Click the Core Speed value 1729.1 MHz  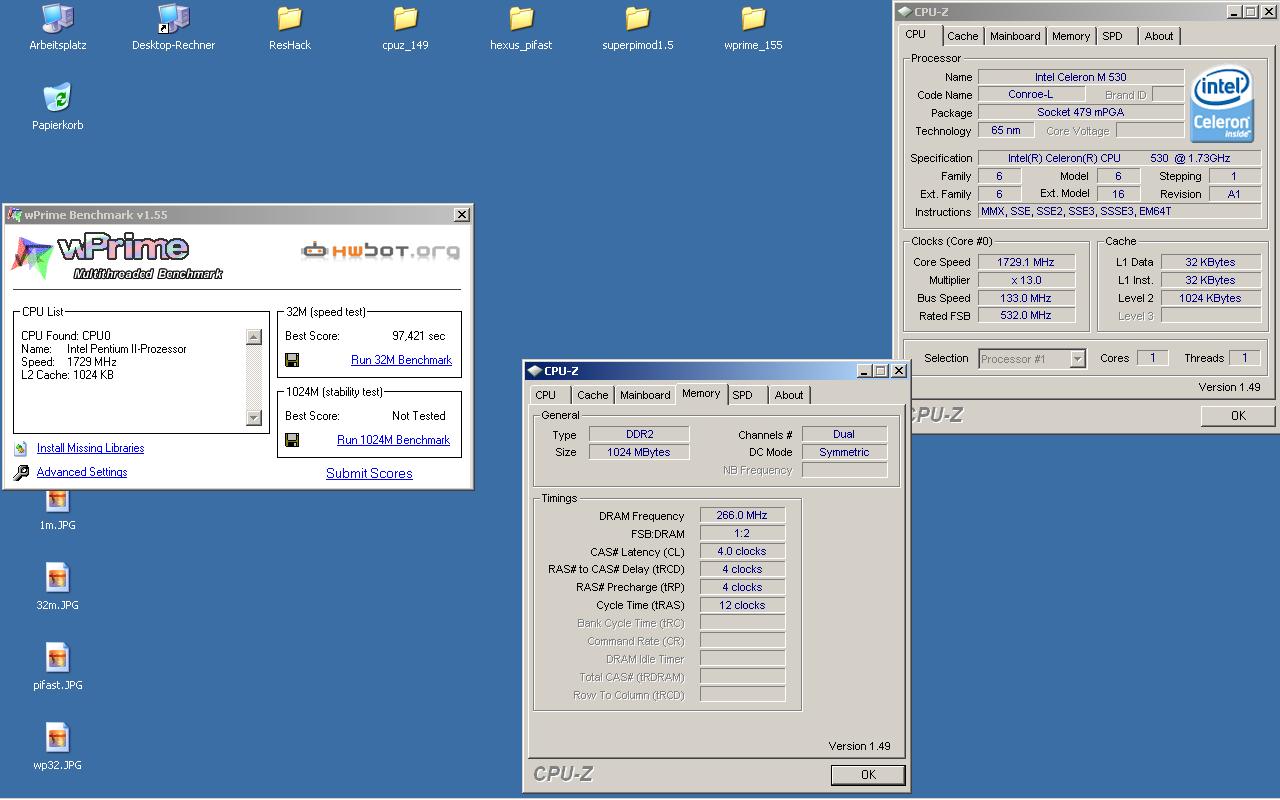[x=1025, y=262]
